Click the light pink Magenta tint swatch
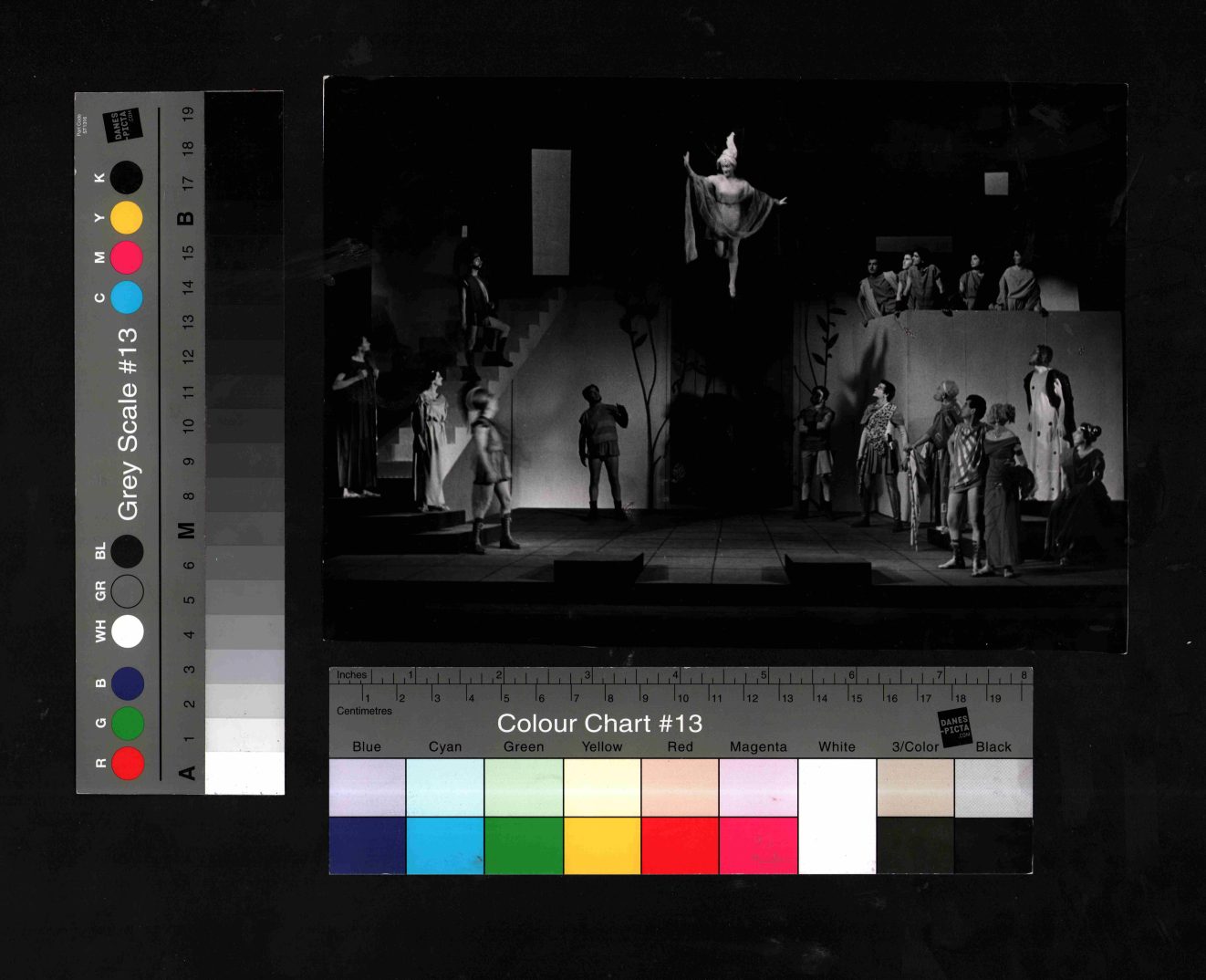 758,787
